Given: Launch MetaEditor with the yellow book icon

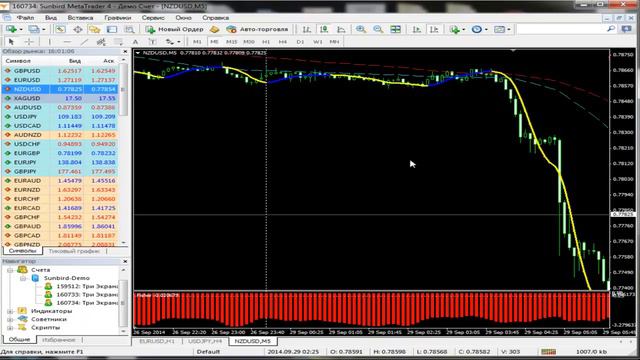Looking at the screenshot, I should click(214, 29).
